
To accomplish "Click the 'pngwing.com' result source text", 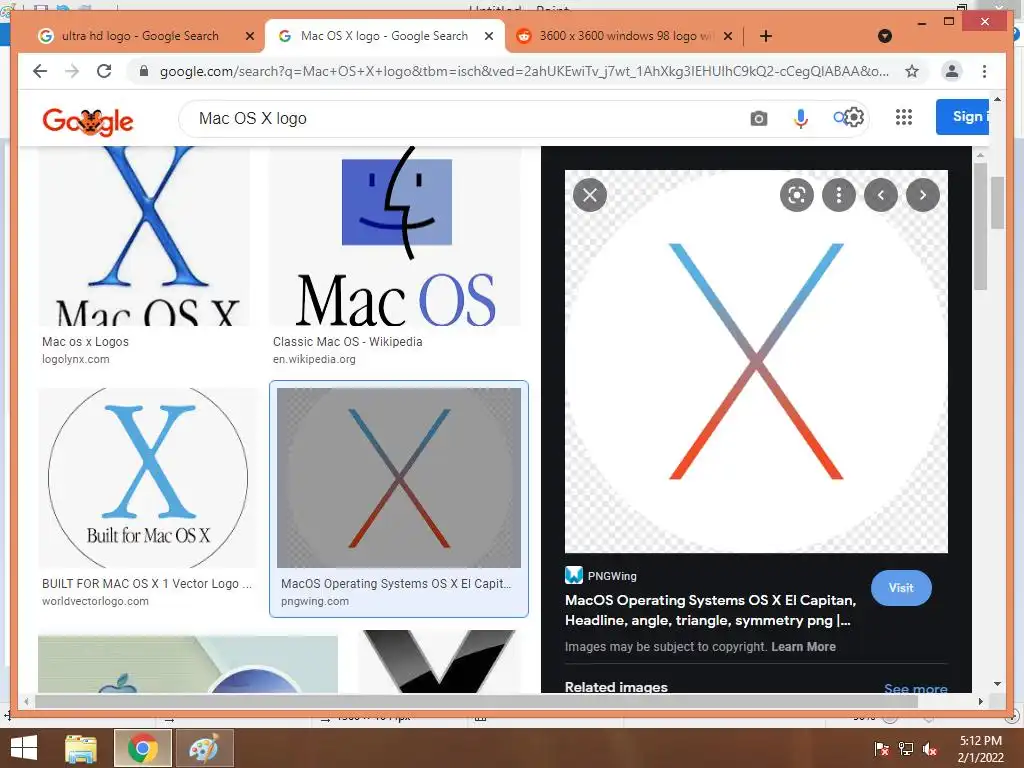I will 315,601.
